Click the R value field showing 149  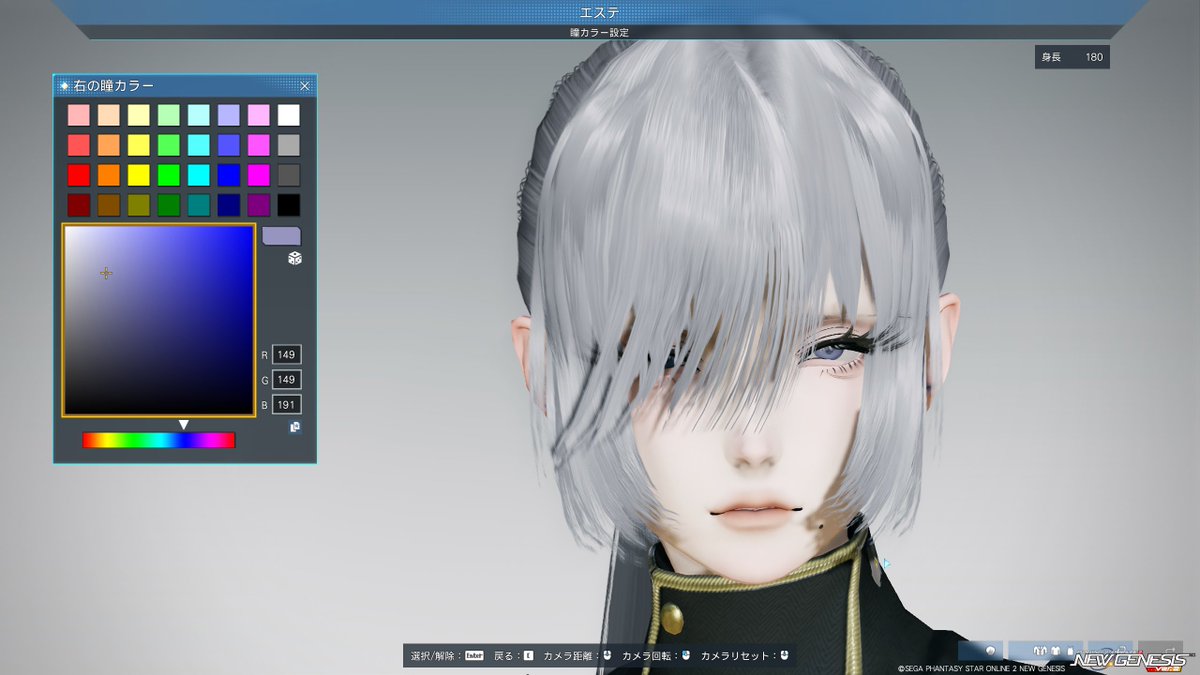287,355
